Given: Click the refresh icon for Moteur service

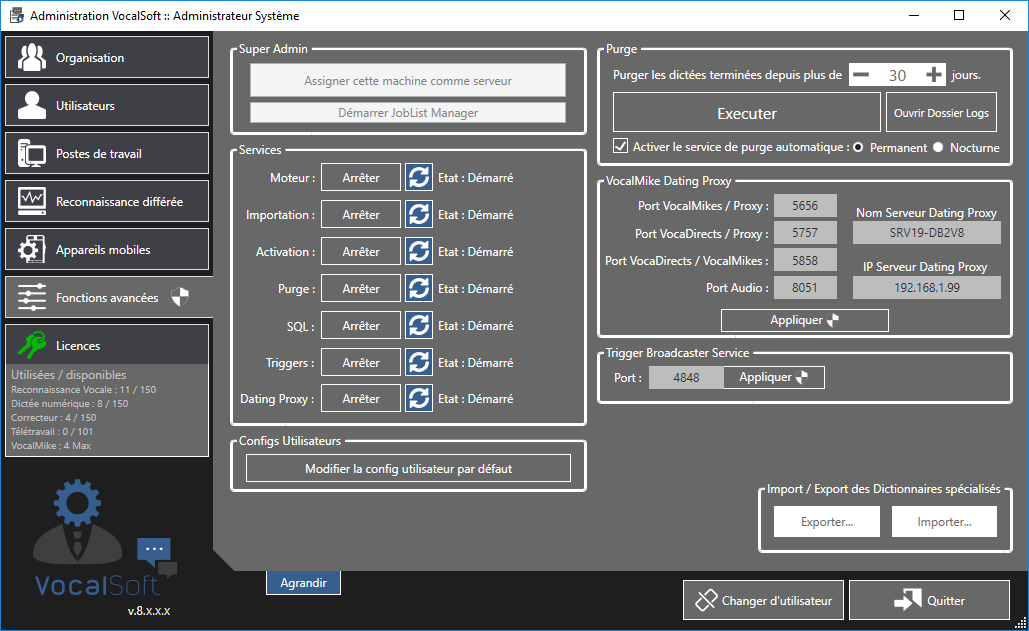Looking at the screenshot, I should click(x=419, y=178).
